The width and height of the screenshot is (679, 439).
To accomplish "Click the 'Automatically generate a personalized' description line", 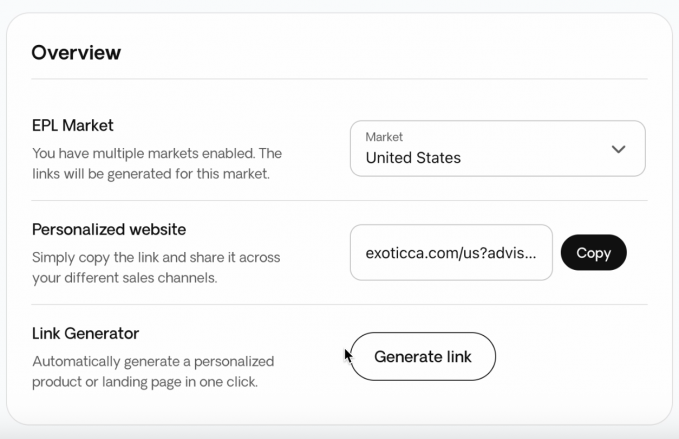I will [153, 362].
